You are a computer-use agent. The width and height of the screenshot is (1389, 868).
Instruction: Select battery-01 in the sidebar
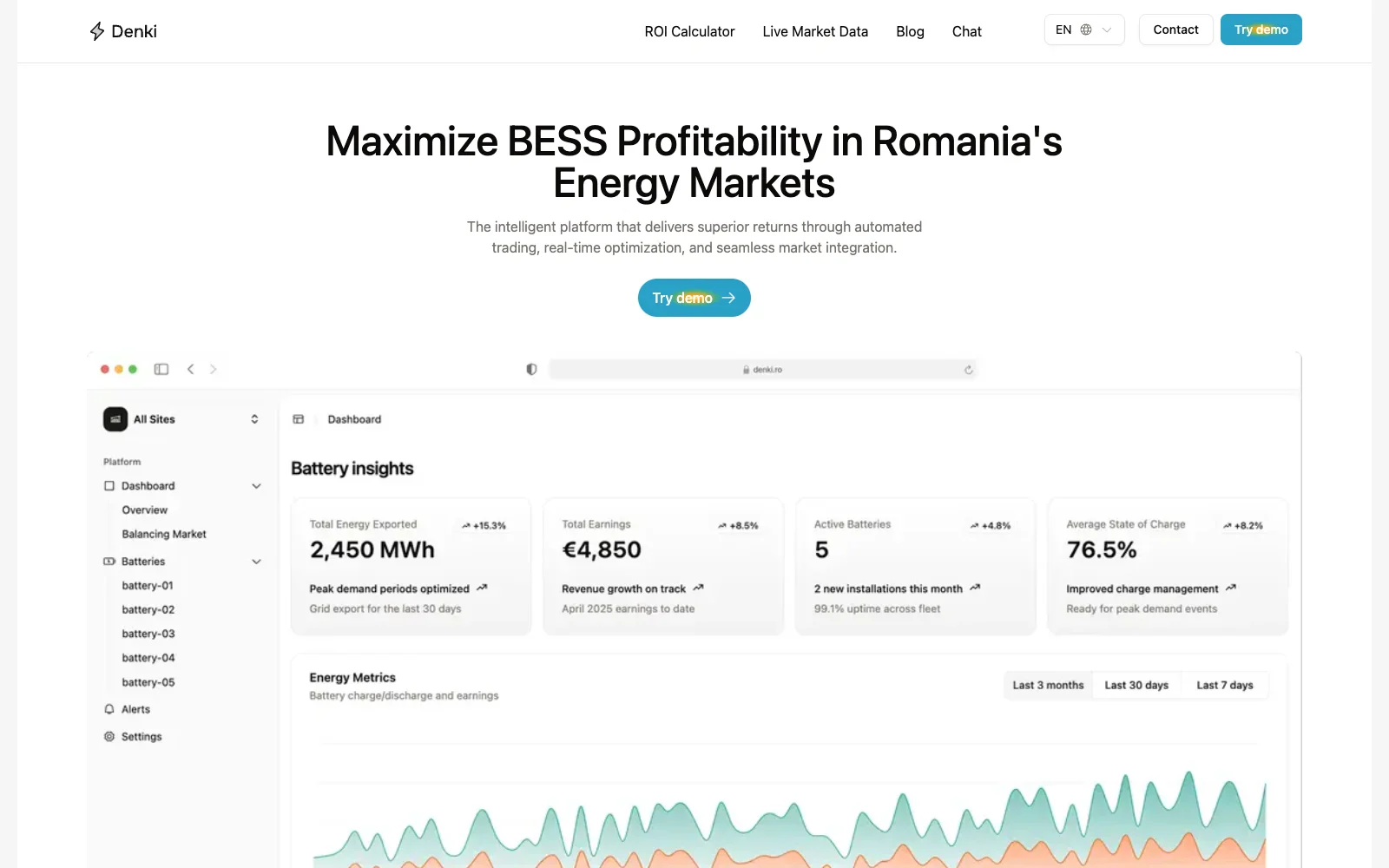coord(148,586)
